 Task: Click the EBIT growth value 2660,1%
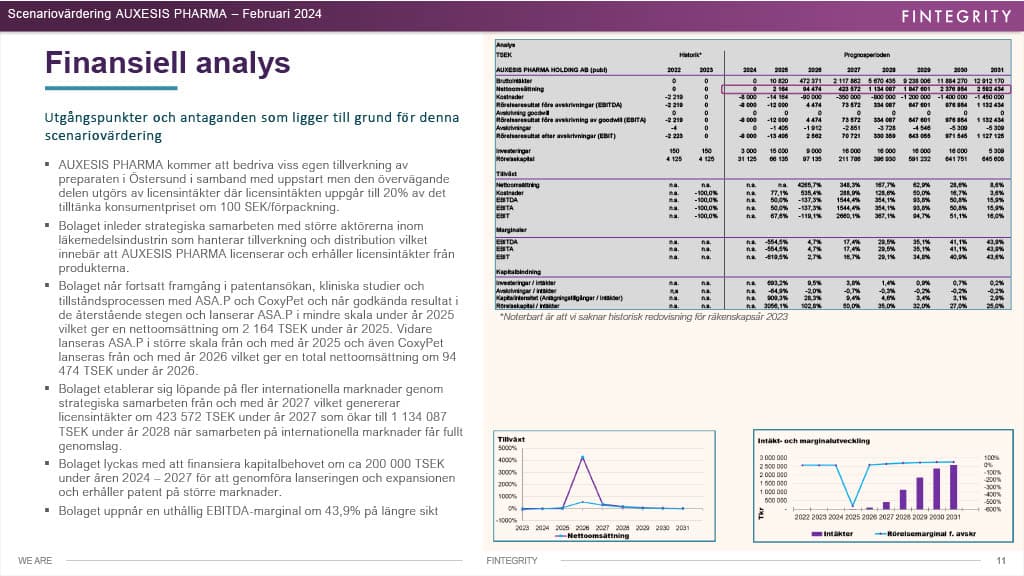point(848,216)
